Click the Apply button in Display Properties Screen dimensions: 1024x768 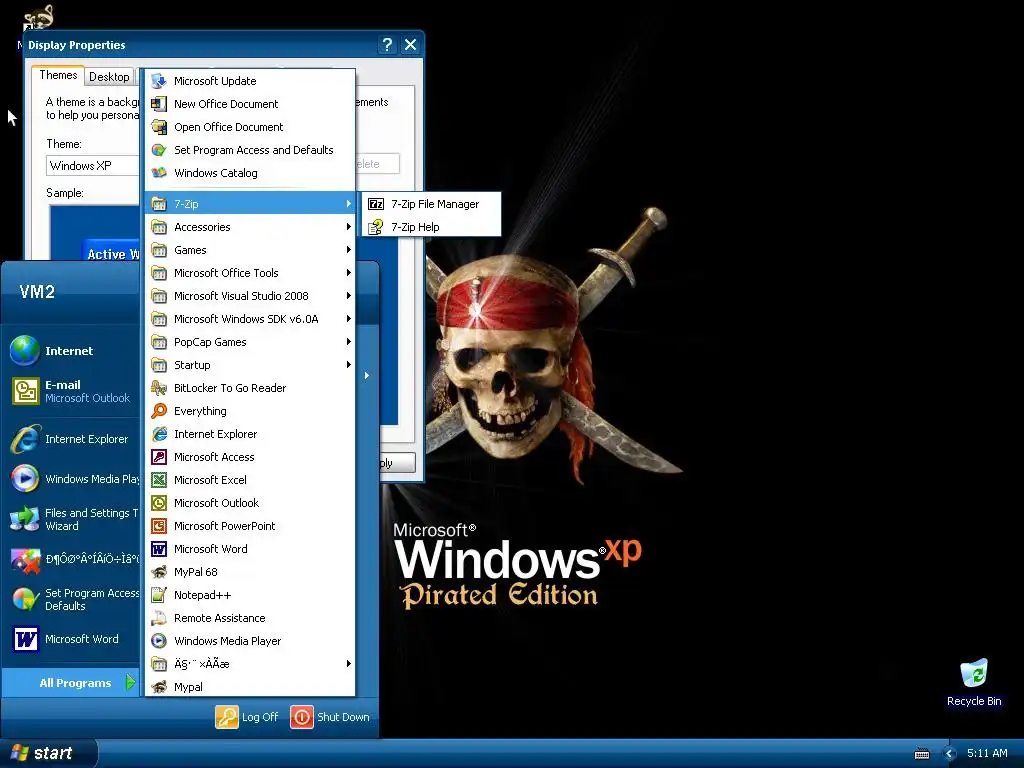click(397, 463)
